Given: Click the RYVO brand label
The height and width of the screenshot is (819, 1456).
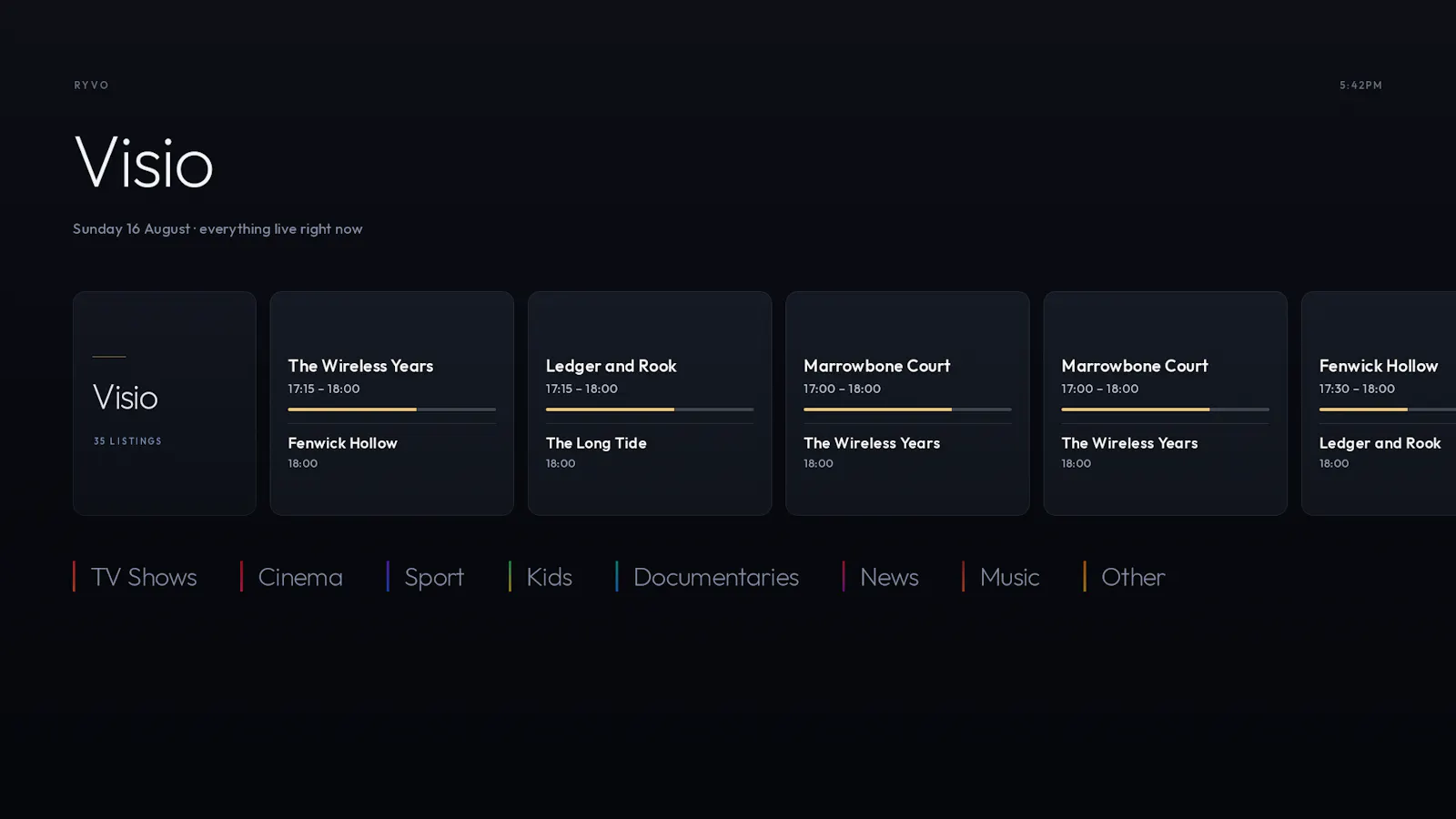Looking at the screenshot, I should (91, 85).
